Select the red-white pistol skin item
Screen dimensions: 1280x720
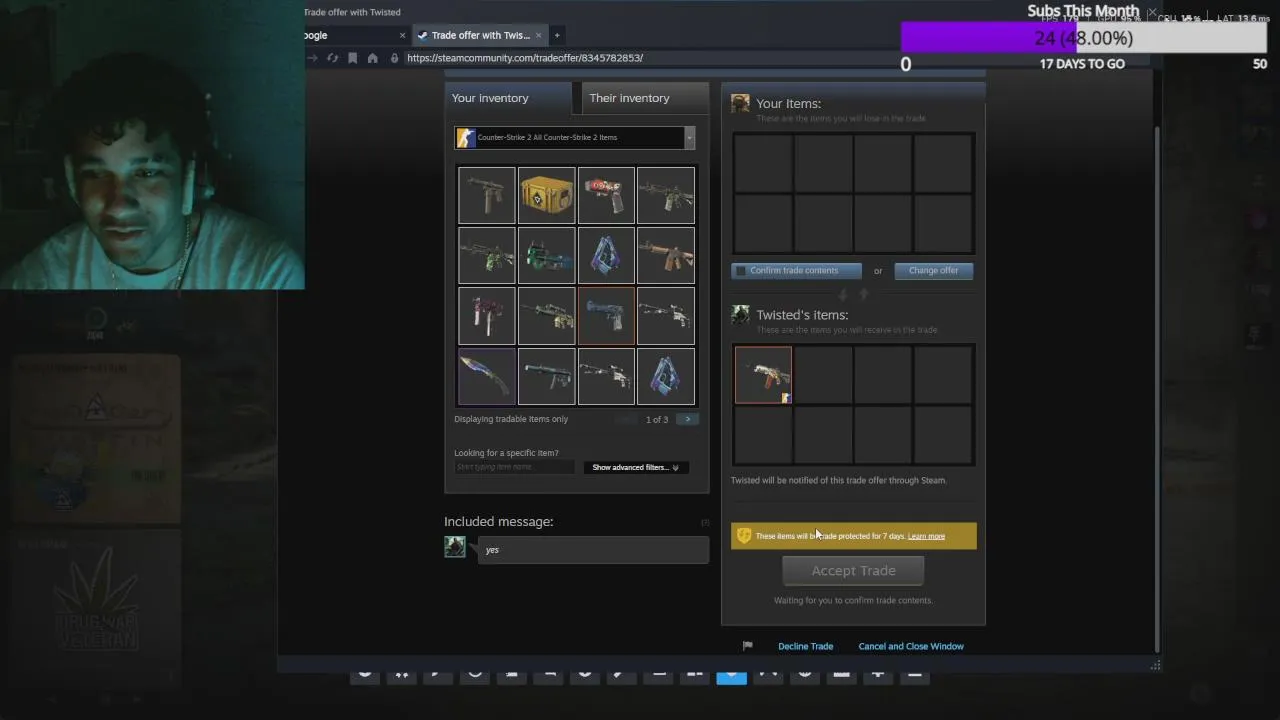tap(606, 195)
